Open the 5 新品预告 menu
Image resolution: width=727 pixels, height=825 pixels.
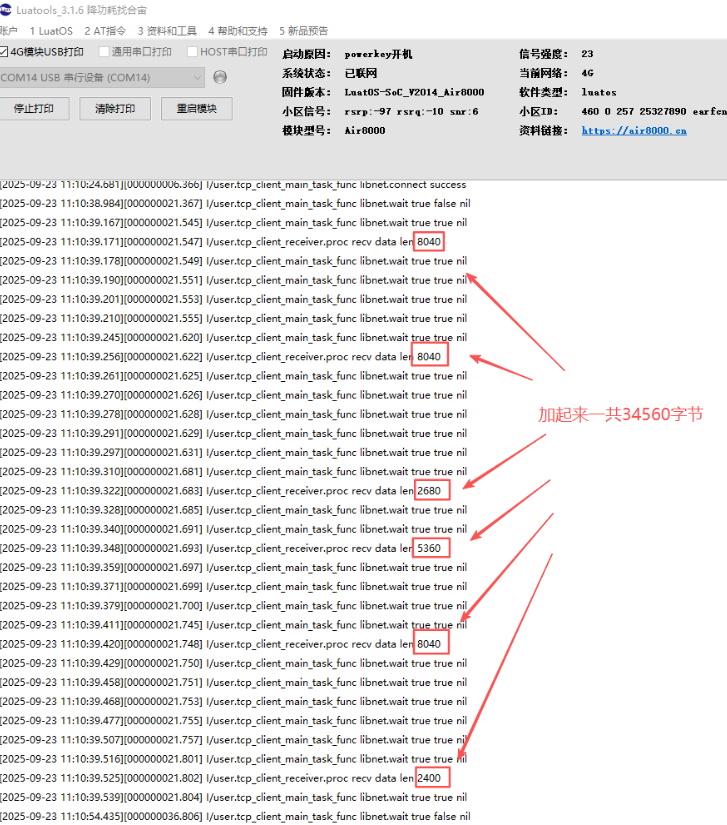tap(304, 31)
